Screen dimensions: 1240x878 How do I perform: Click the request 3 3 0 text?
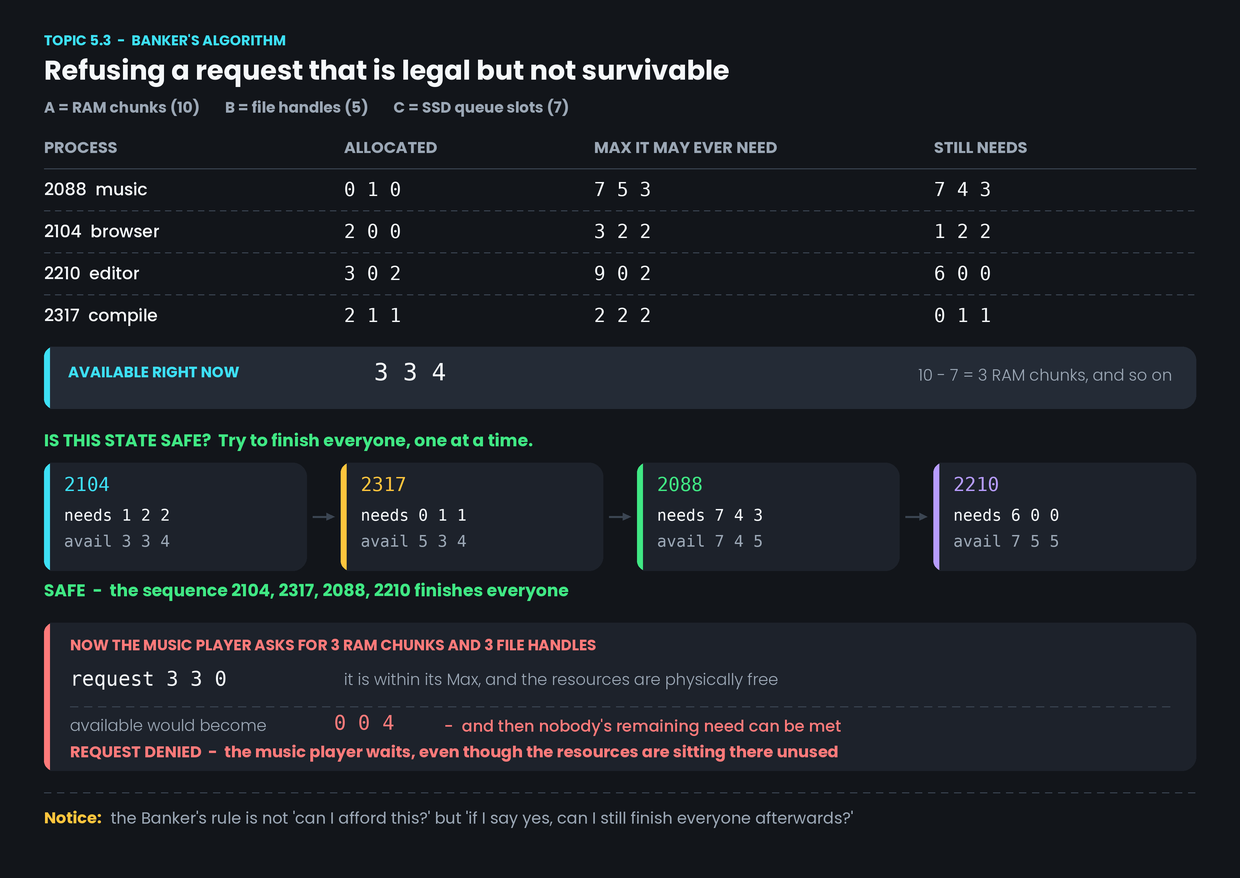[x=149, y=679]
